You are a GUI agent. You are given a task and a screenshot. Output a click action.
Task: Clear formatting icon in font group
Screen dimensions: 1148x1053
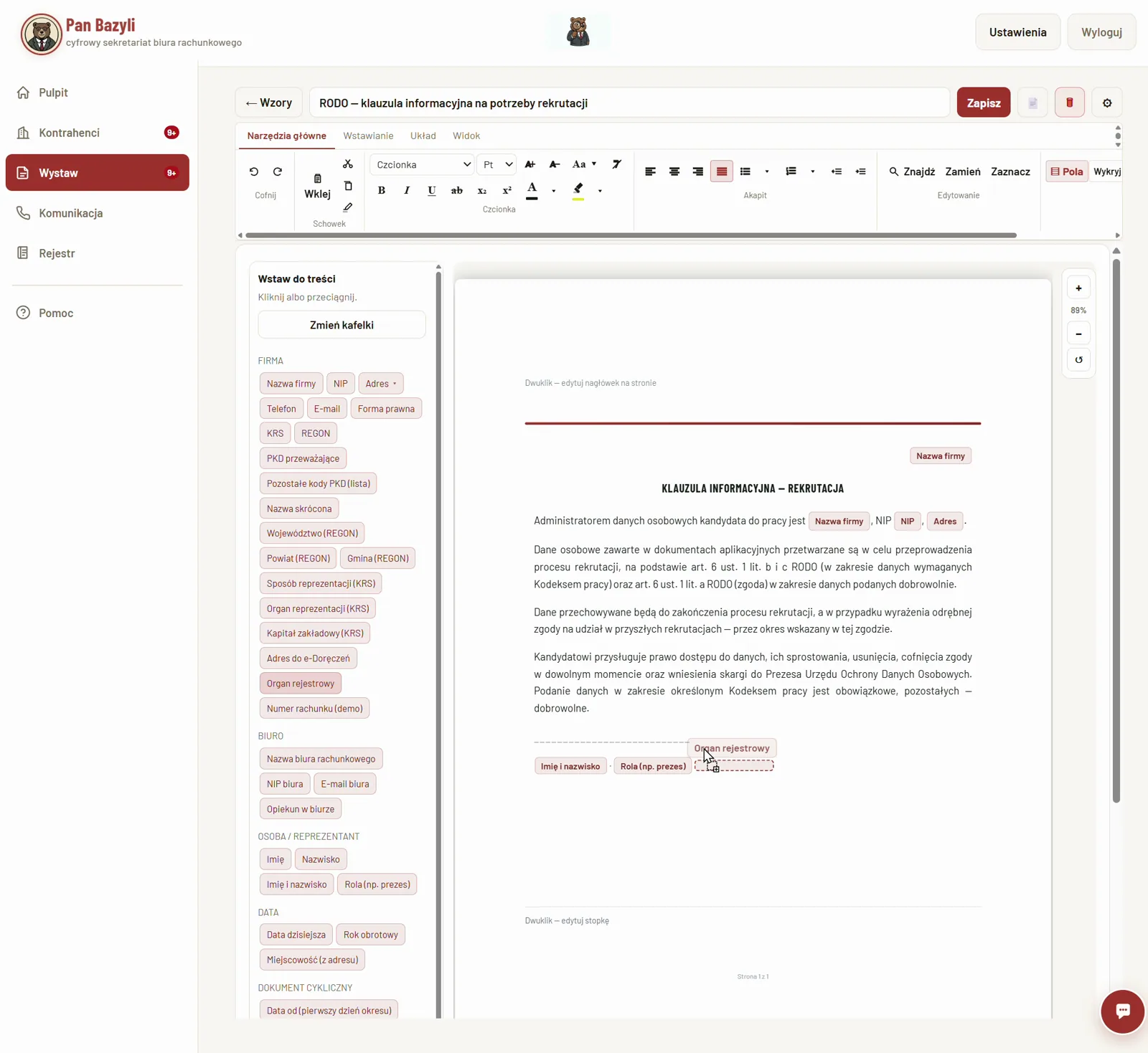coord(616,164)
